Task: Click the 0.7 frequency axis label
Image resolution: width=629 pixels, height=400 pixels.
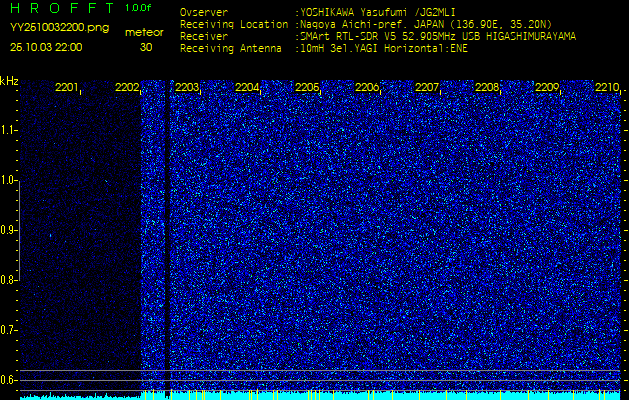Action: 8,330
